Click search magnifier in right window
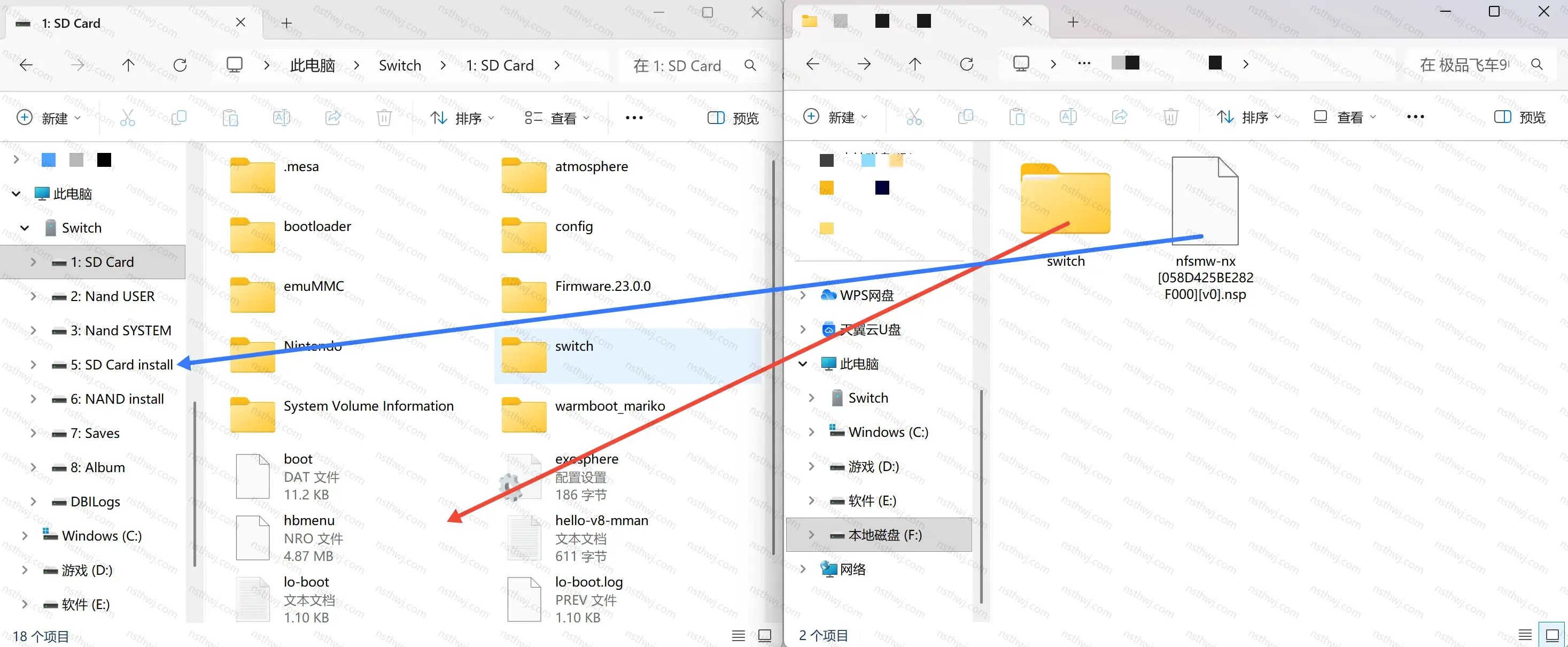1568x647 pixels. 1537,65
